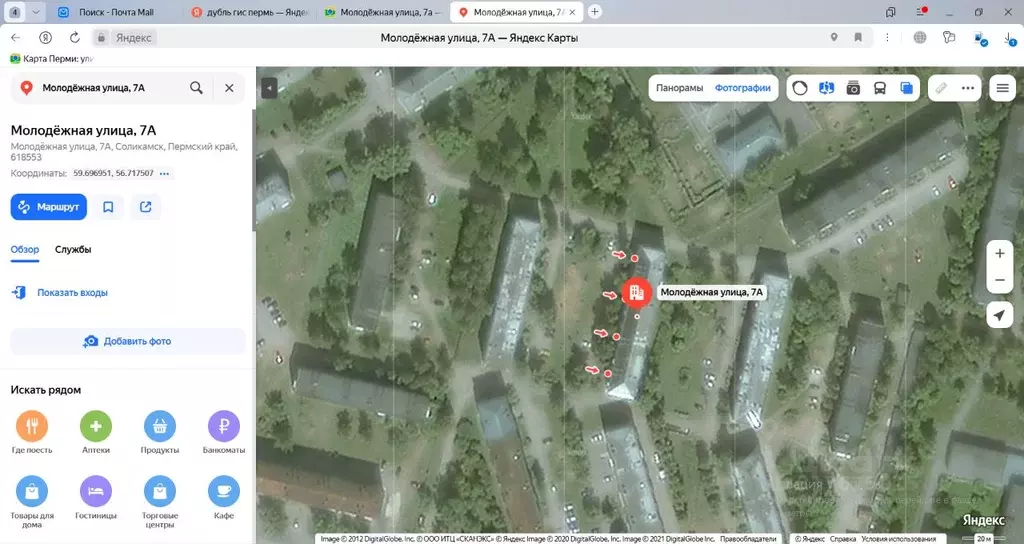The width and height of the screenshot is (1024, 544).
Task: Switch to the Службы tab
Action: point(73,249)
